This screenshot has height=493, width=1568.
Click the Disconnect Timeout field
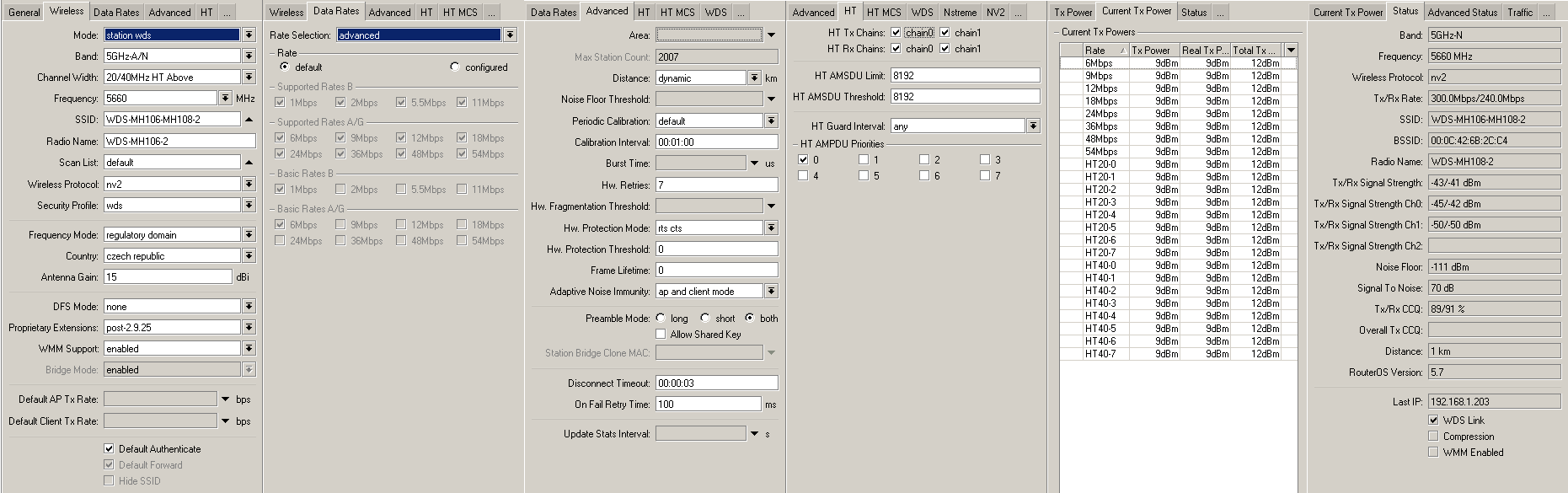click(x=717, y=383)
